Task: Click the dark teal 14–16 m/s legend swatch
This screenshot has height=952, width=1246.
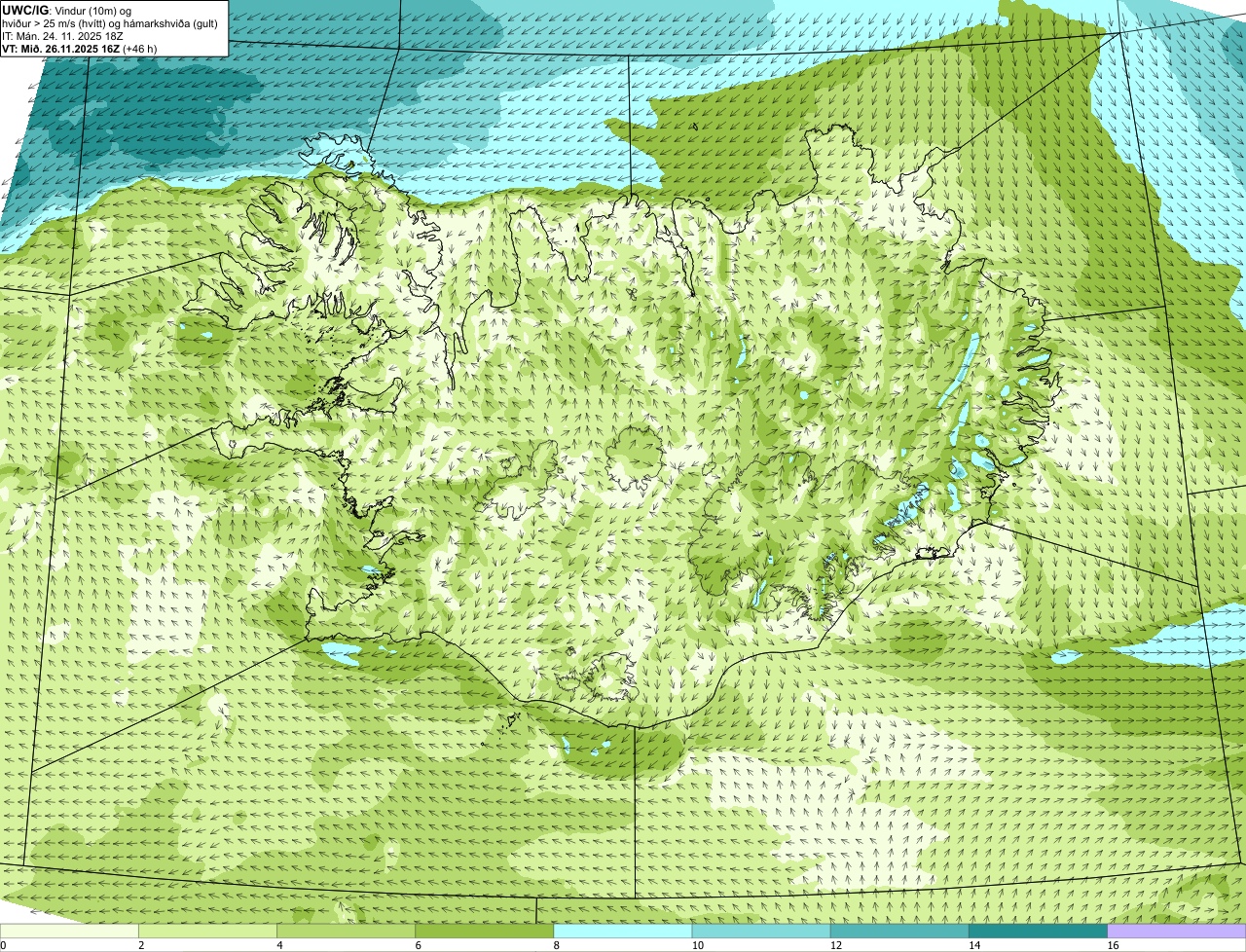Action: pos(1038,932)
